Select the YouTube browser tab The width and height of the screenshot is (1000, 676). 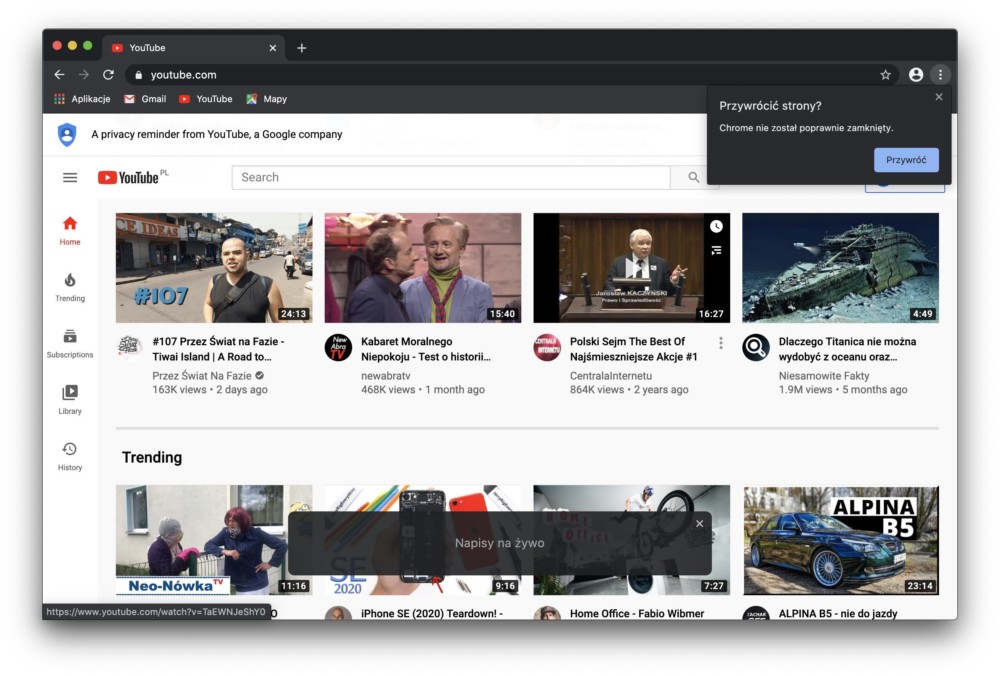(193, 48)
